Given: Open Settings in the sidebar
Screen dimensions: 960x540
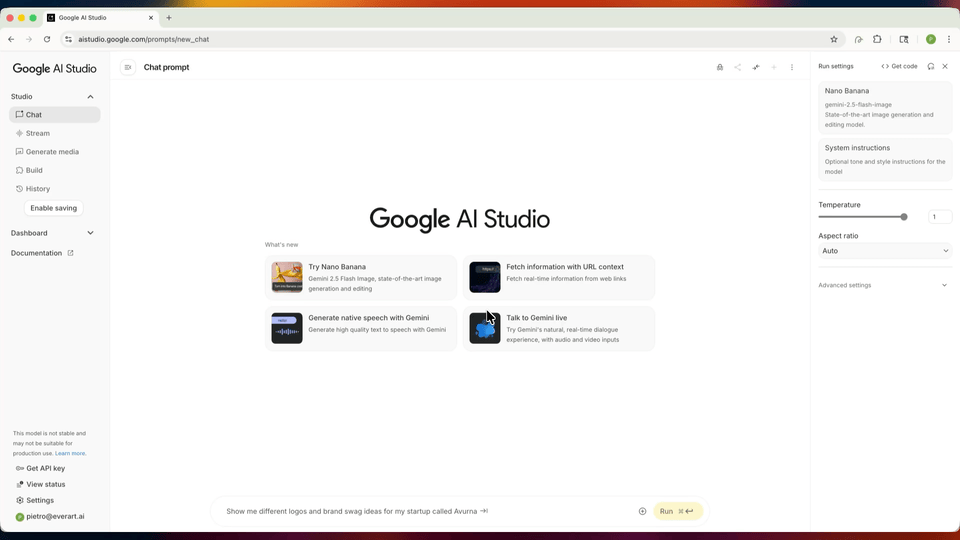Looking at the screenshot, I should (35, 500).
